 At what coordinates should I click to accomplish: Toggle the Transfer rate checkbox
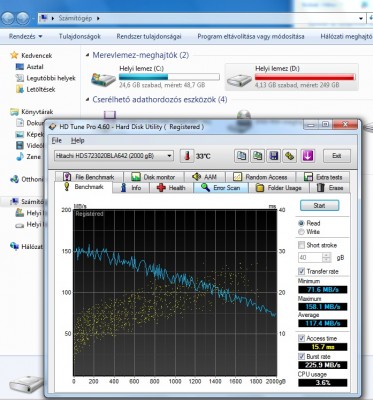click(x=301, y=271)
